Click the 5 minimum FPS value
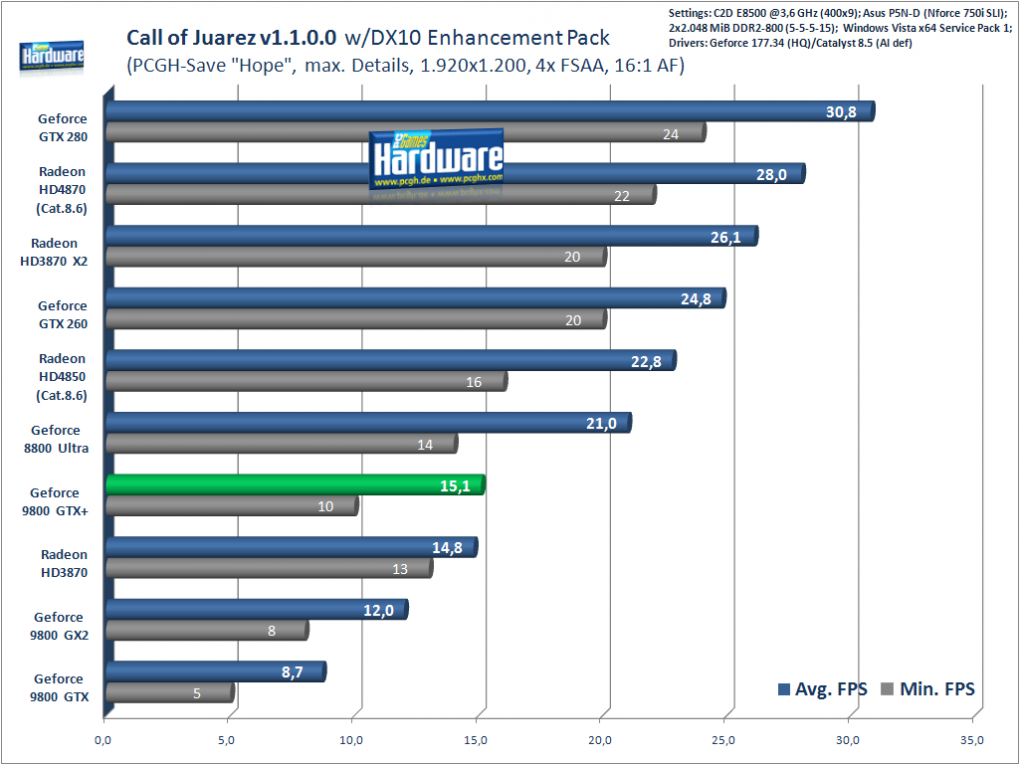 pyautogui.click(x=197, y=693)
